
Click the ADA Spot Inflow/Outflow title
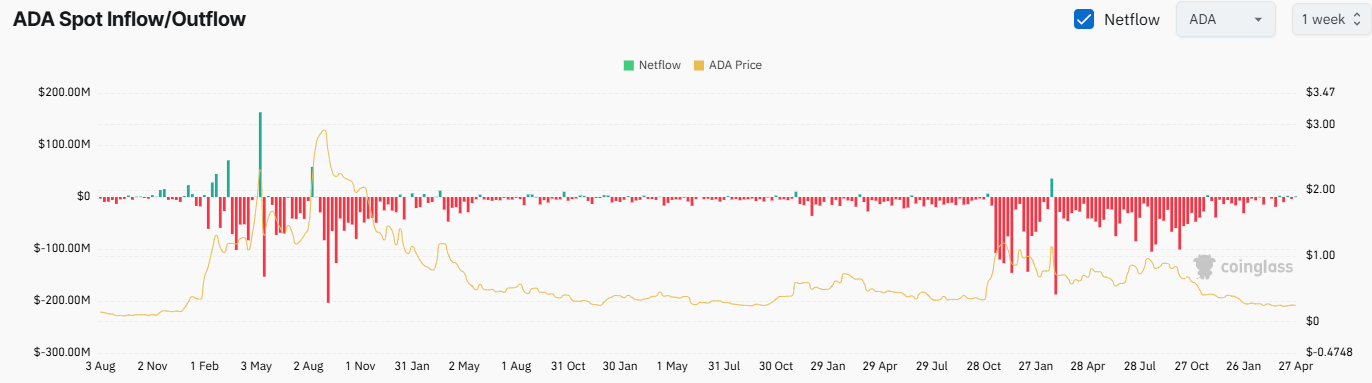129,19
